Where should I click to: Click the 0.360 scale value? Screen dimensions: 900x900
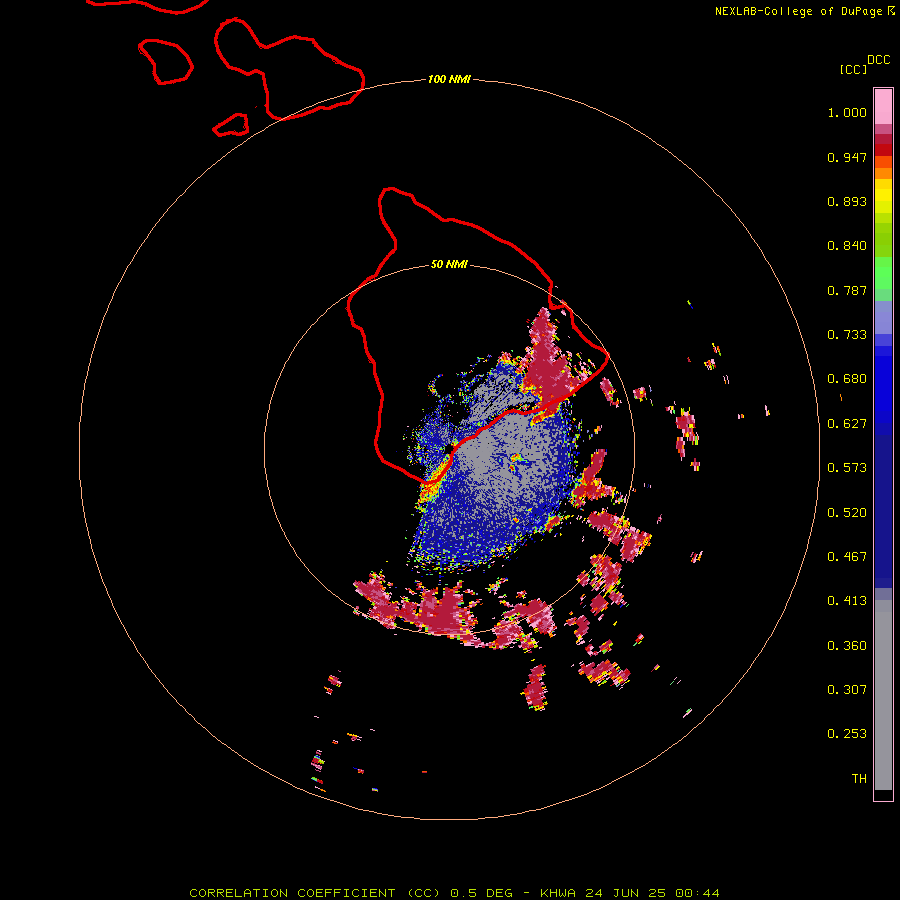[x=847, y=646]
